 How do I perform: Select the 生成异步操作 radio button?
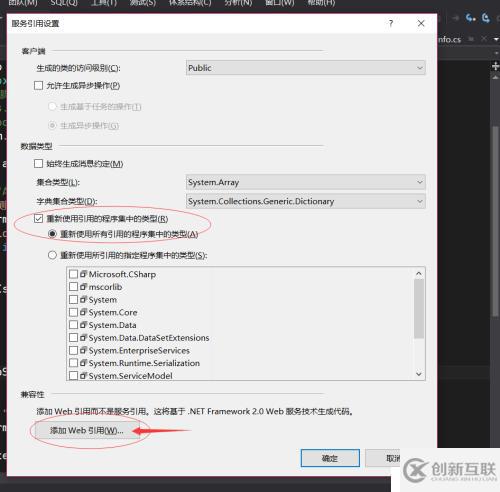52,125
